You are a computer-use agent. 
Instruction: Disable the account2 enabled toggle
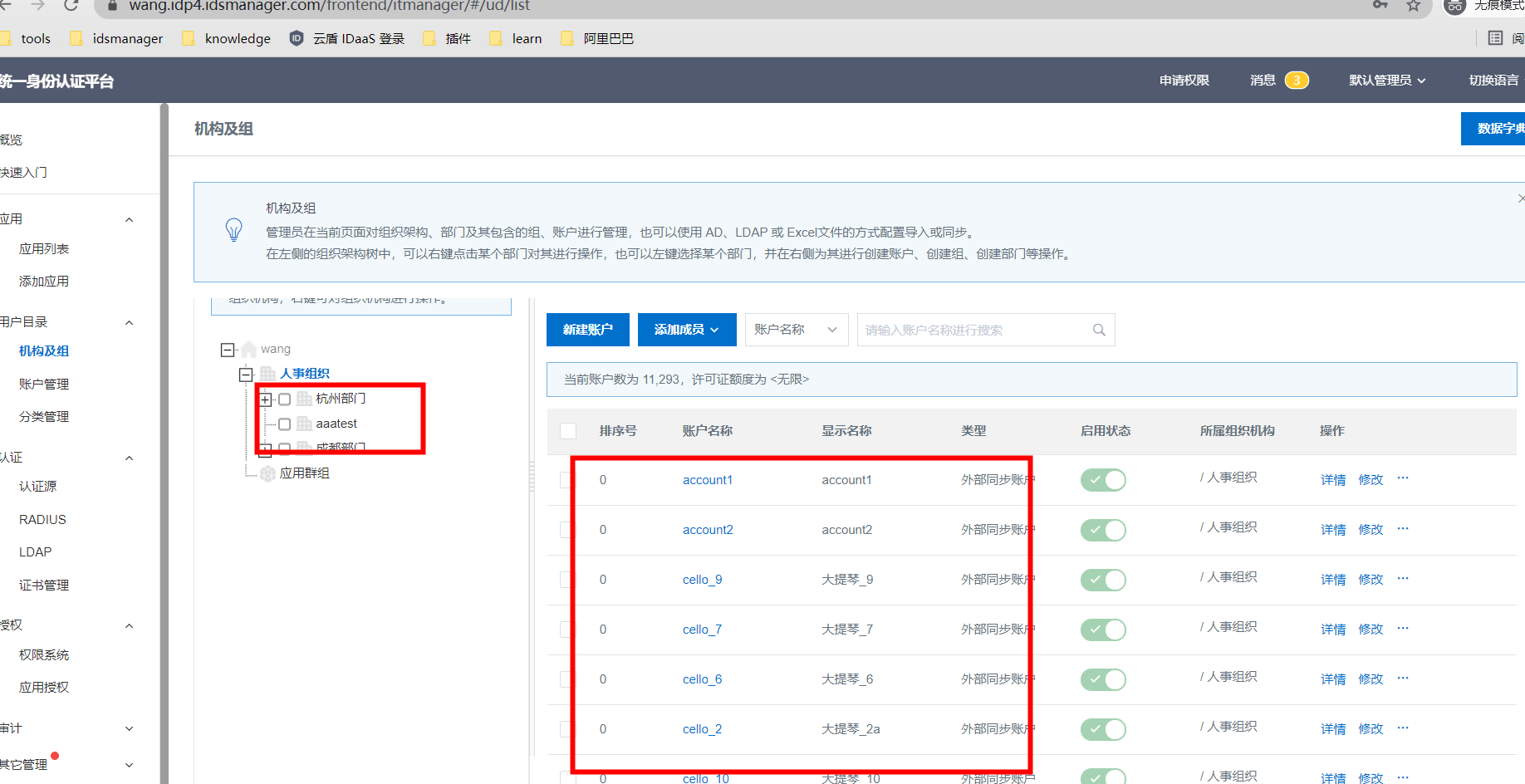point(1103,530)
